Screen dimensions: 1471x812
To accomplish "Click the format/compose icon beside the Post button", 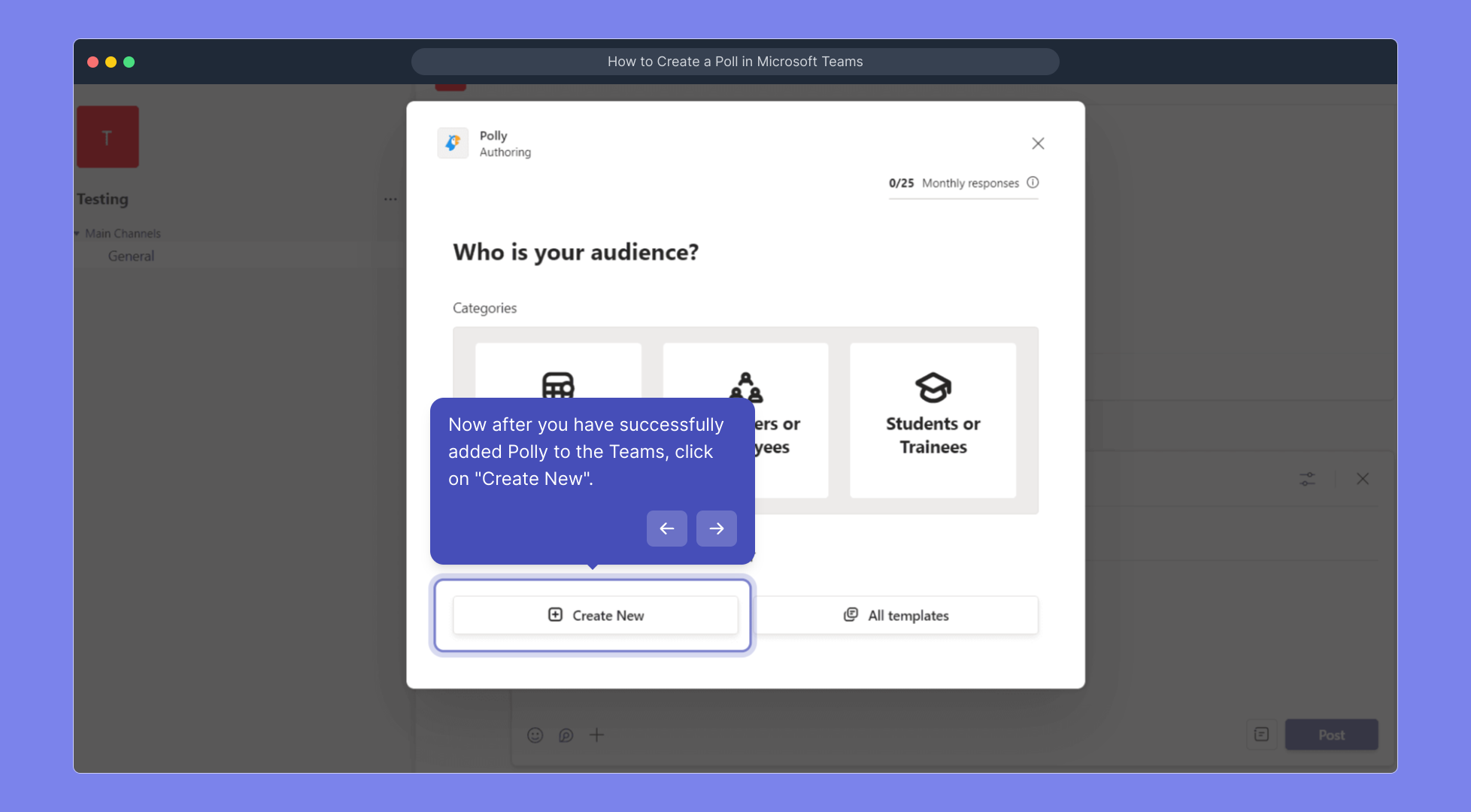I will (1261, 735).
